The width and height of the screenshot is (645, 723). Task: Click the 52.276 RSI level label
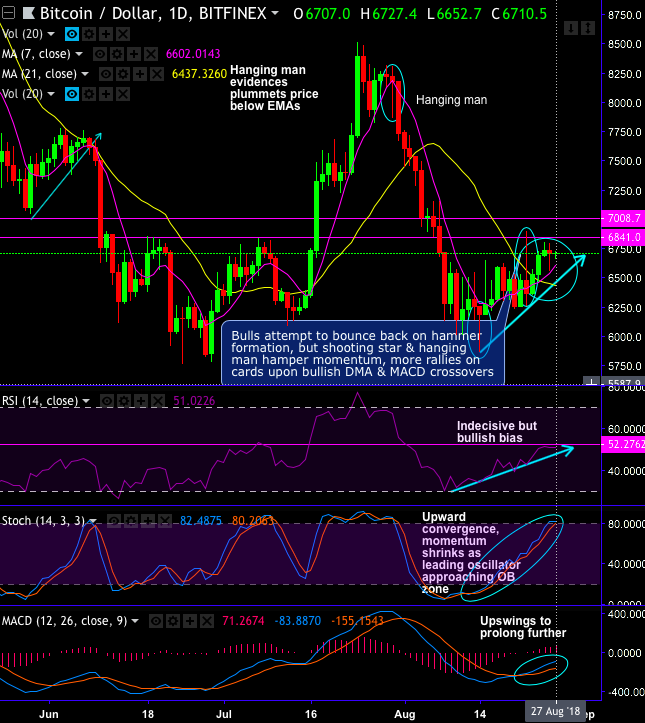(x=623, y=444)
